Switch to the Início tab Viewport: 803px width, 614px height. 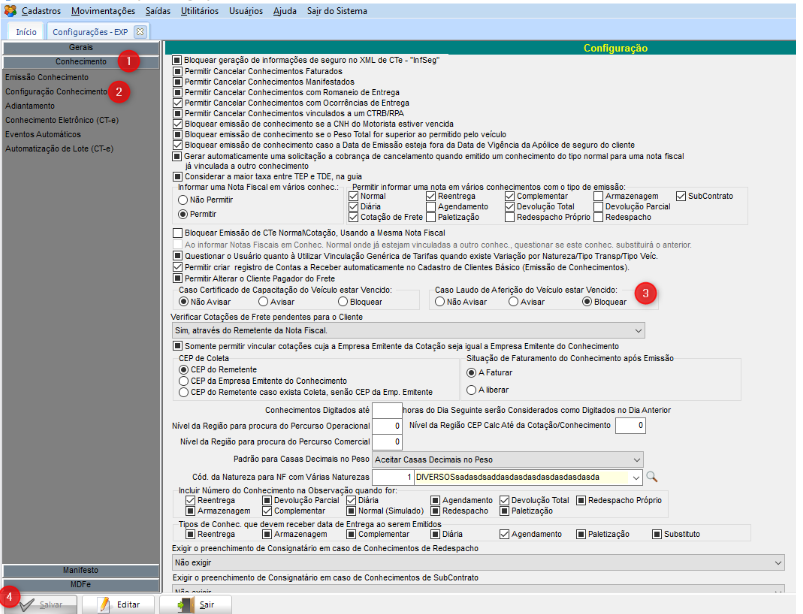pos(26,32)
